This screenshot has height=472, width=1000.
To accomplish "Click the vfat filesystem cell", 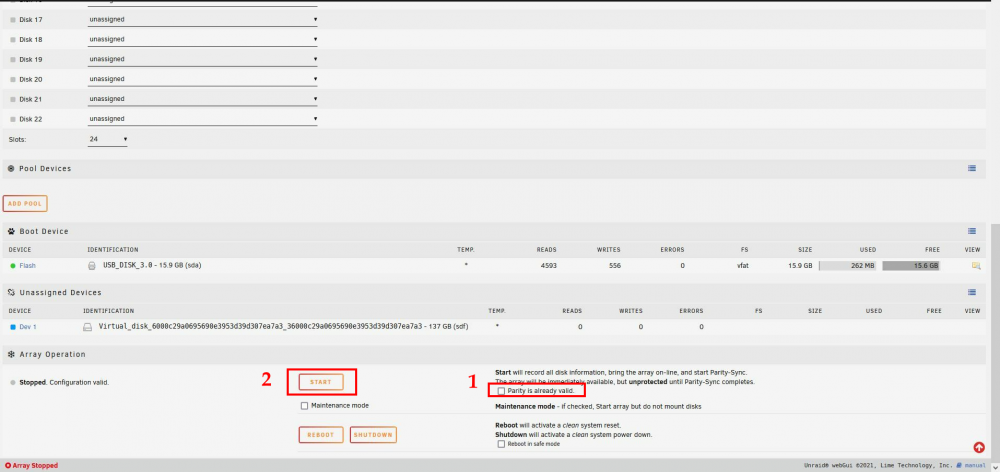I will click(742, 265).
